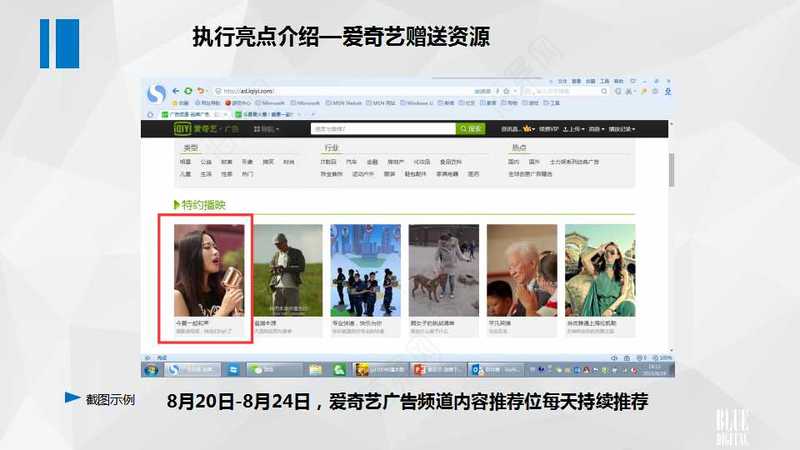Screen dimensions: 800x450
Task: Click the green 搜索 search button
Action: [x=470, y=129]
